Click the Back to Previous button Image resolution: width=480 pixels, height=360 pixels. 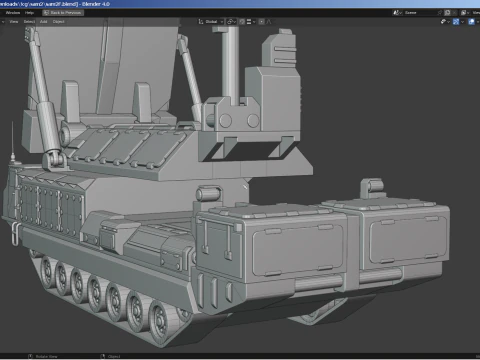63,13
